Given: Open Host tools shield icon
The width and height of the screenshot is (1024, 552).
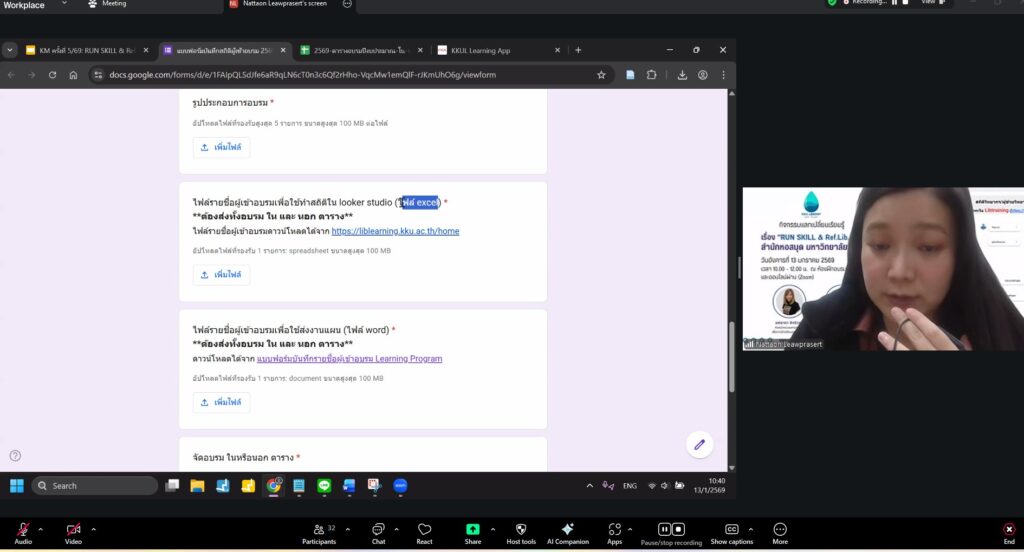Looking at the screenshot, I should tap(520, 529).
